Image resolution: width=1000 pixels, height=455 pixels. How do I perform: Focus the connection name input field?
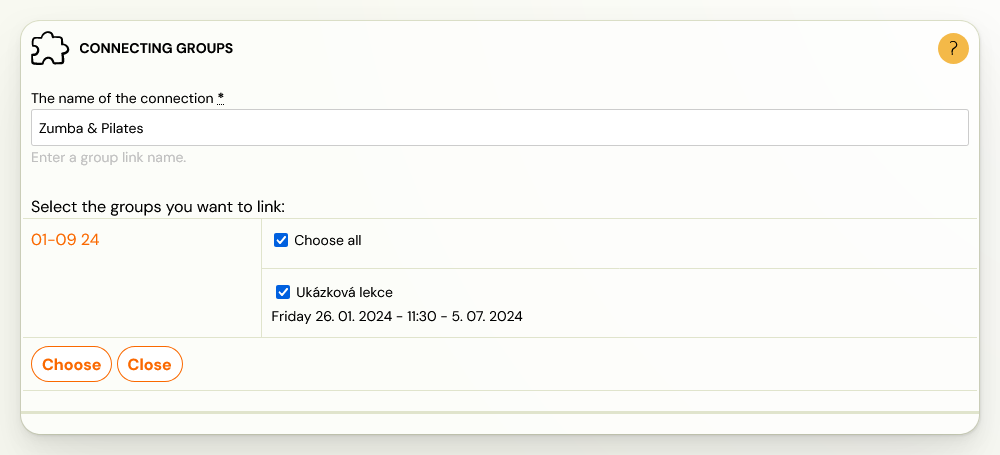(500, 128)
